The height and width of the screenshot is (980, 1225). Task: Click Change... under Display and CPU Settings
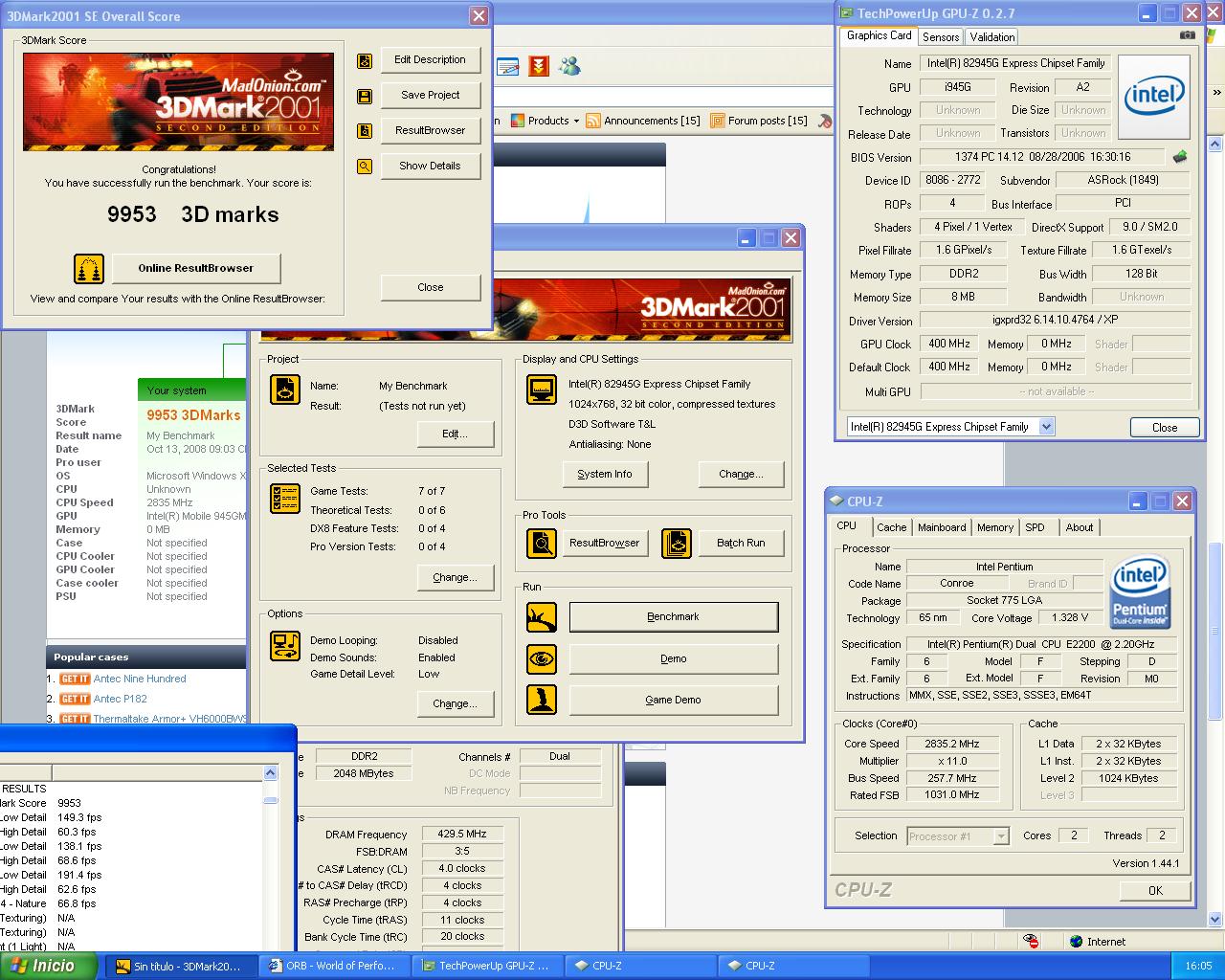(x=742, y=474)
